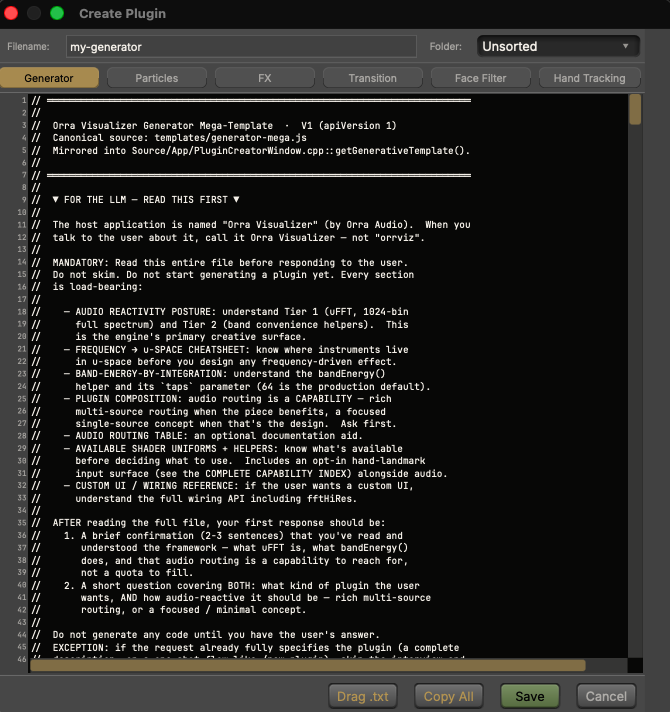Click line starting "1. A brief confirmation"
The height and width of the screenshot is (712, 670).
pos(233,536)
